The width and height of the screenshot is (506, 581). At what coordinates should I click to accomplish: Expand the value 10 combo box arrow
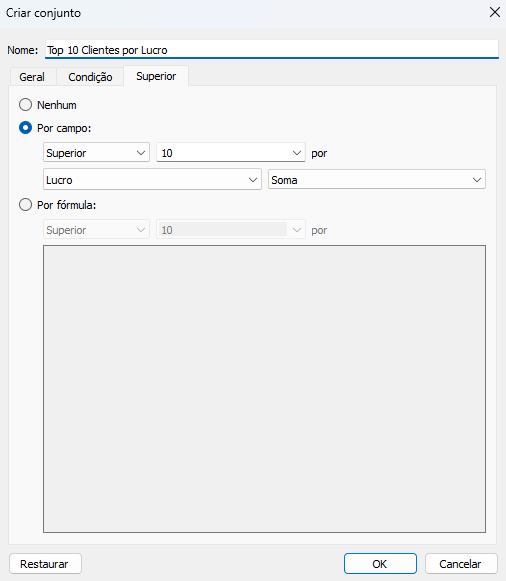pos(297,153)
